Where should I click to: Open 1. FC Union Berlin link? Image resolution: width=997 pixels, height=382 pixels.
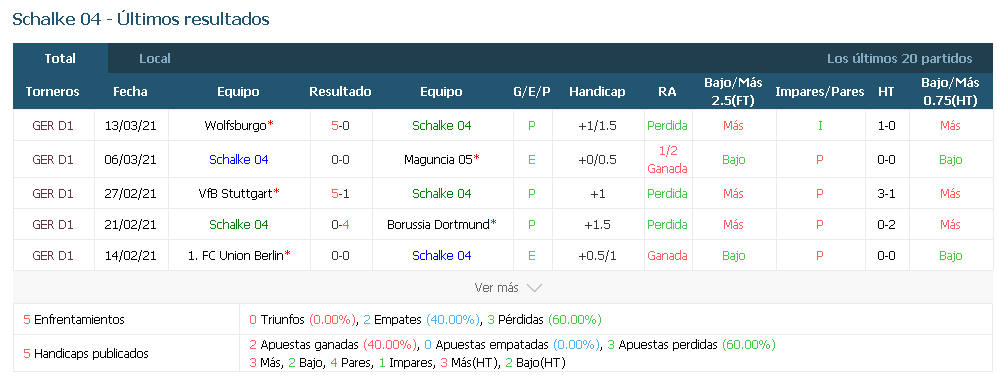[x=236, y=256]
